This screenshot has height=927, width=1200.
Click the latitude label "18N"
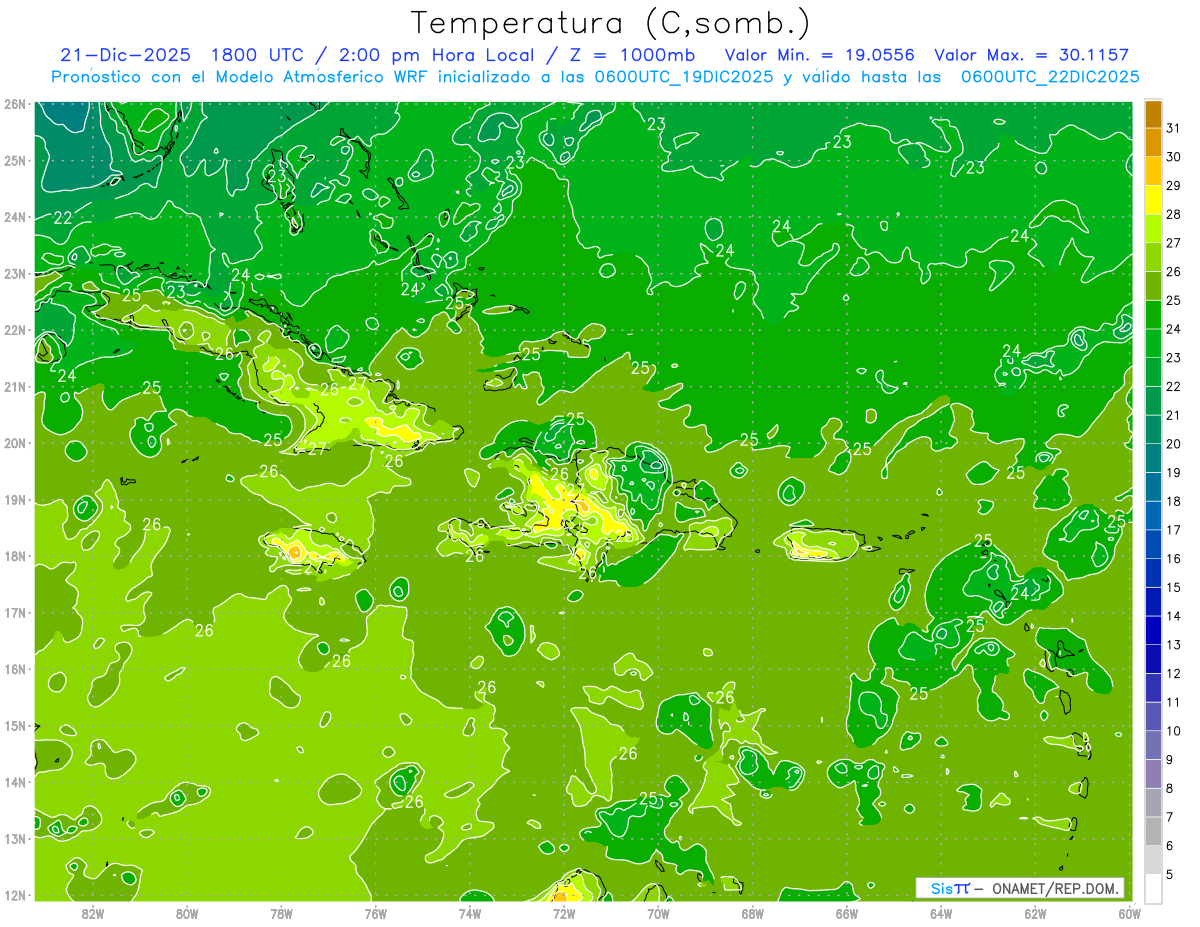15,556
